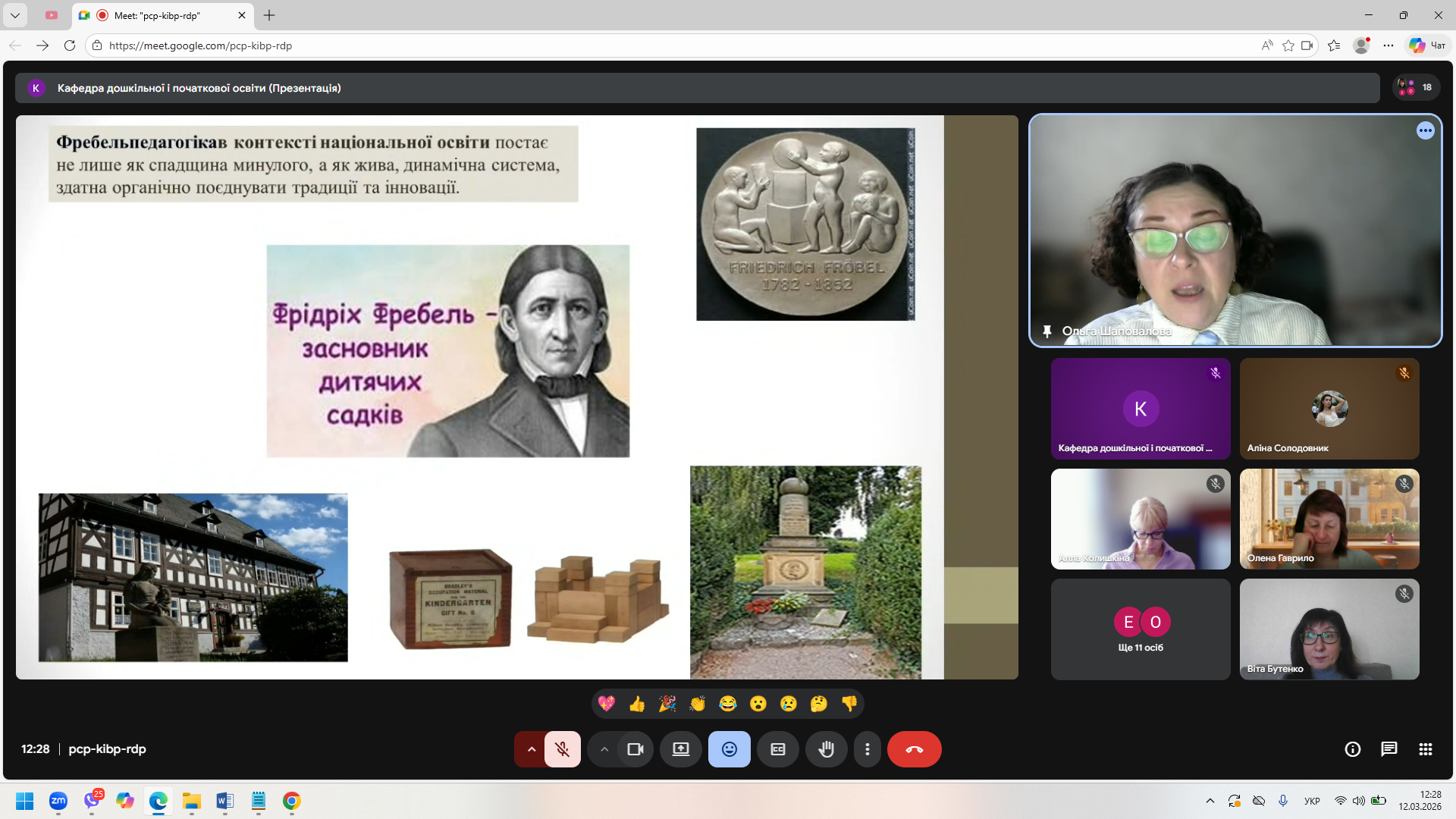Screen dimensions: 1456x819
Task: Raise your hand in the meeting
Action: click(x=827, y=749)
